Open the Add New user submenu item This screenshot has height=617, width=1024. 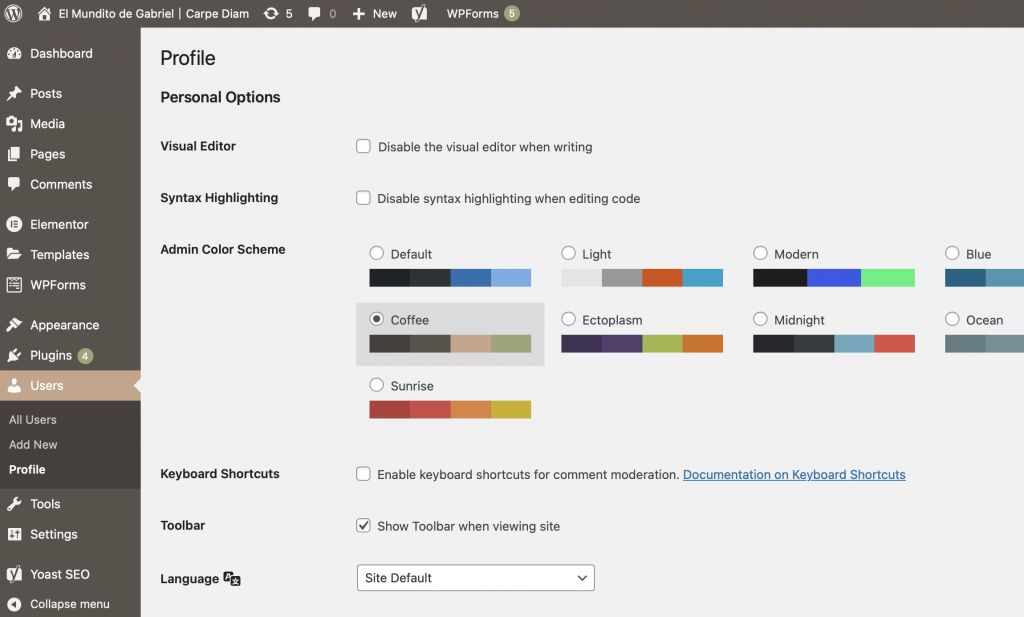(x=33, y=445)
